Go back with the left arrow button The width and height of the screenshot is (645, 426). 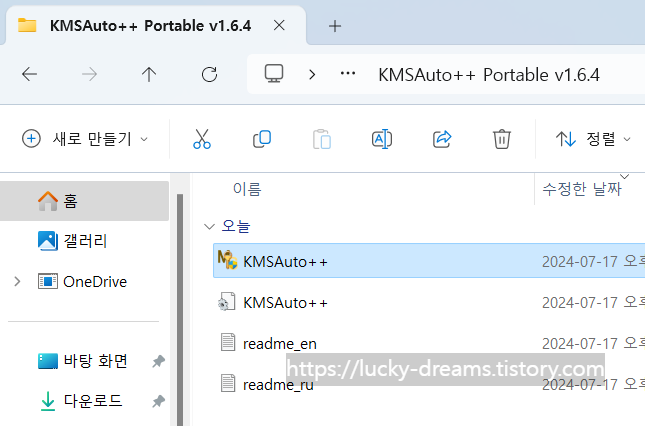29,74
